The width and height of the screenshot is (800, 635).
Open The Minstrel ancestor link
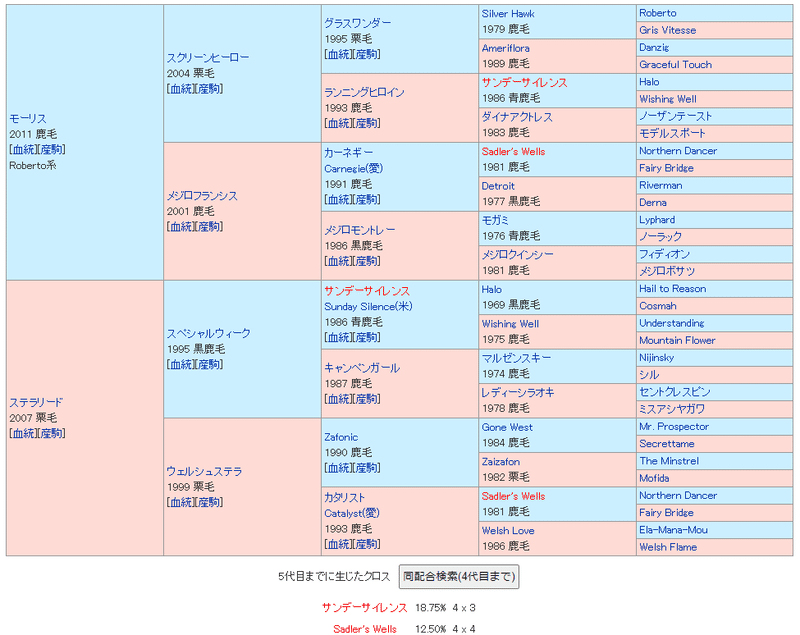[669, 461]
